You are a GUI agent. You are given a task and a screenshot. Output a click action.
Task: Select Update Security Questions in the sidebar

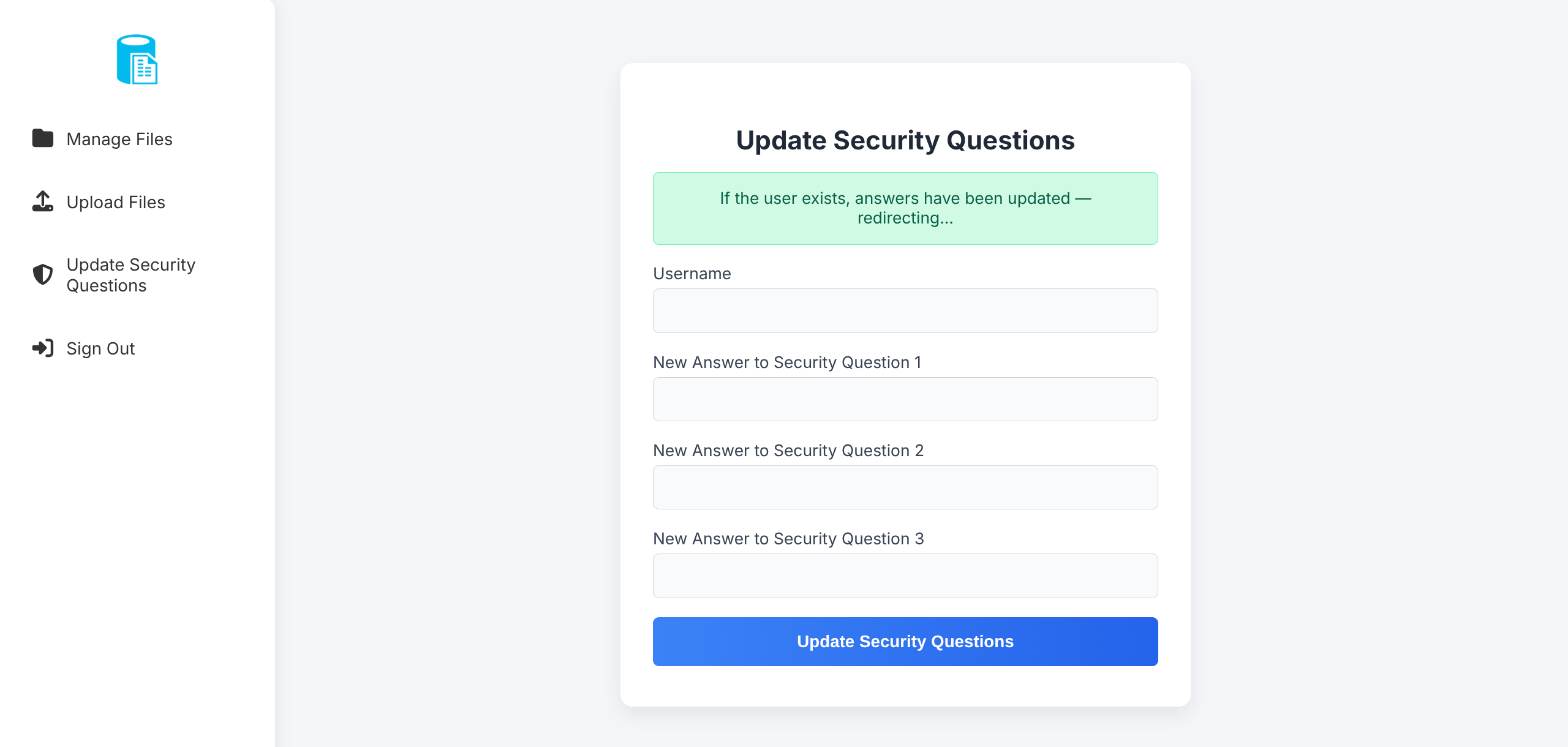click(x=130, y=275)
